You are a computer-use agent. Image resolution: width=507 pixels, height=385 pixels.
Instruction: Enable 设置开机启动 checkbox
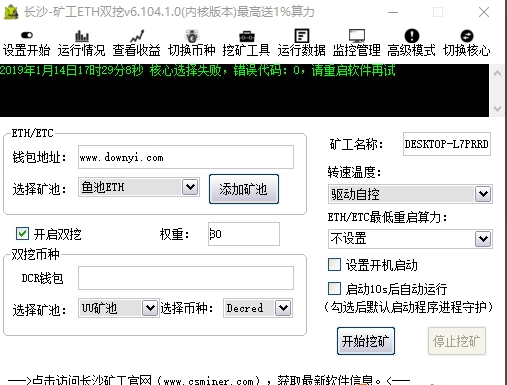coord(334,265)
